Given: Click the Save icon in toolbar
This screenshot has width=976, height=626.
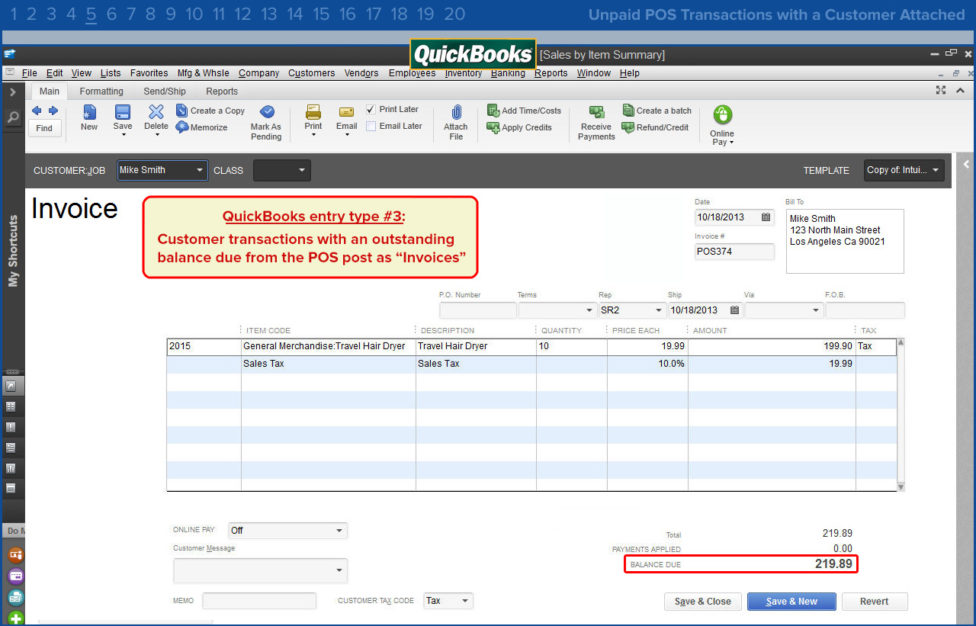Looking at the screenshot, I should [122, 112].
